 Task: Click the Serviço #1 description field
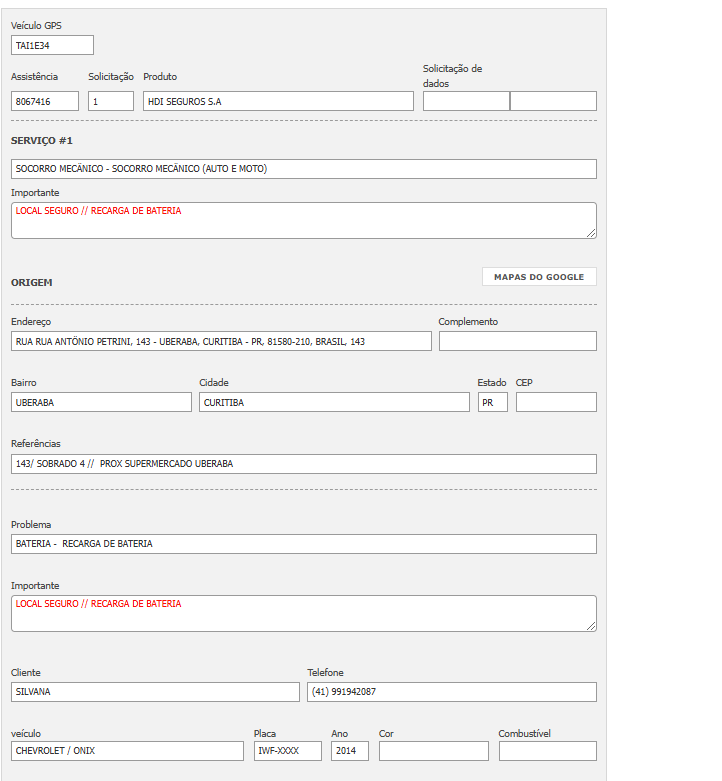click(x=303, y=169)
